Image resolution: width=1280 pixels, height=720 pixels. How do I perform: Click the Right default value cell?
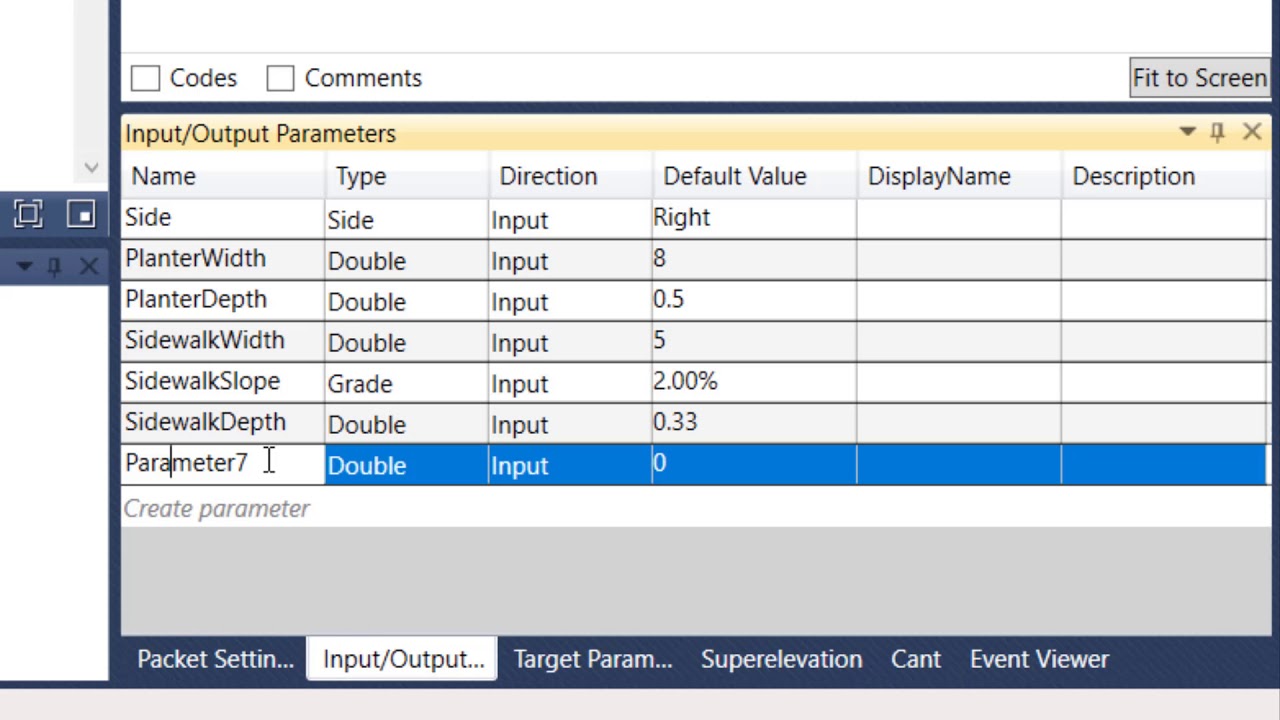[755, 218]
